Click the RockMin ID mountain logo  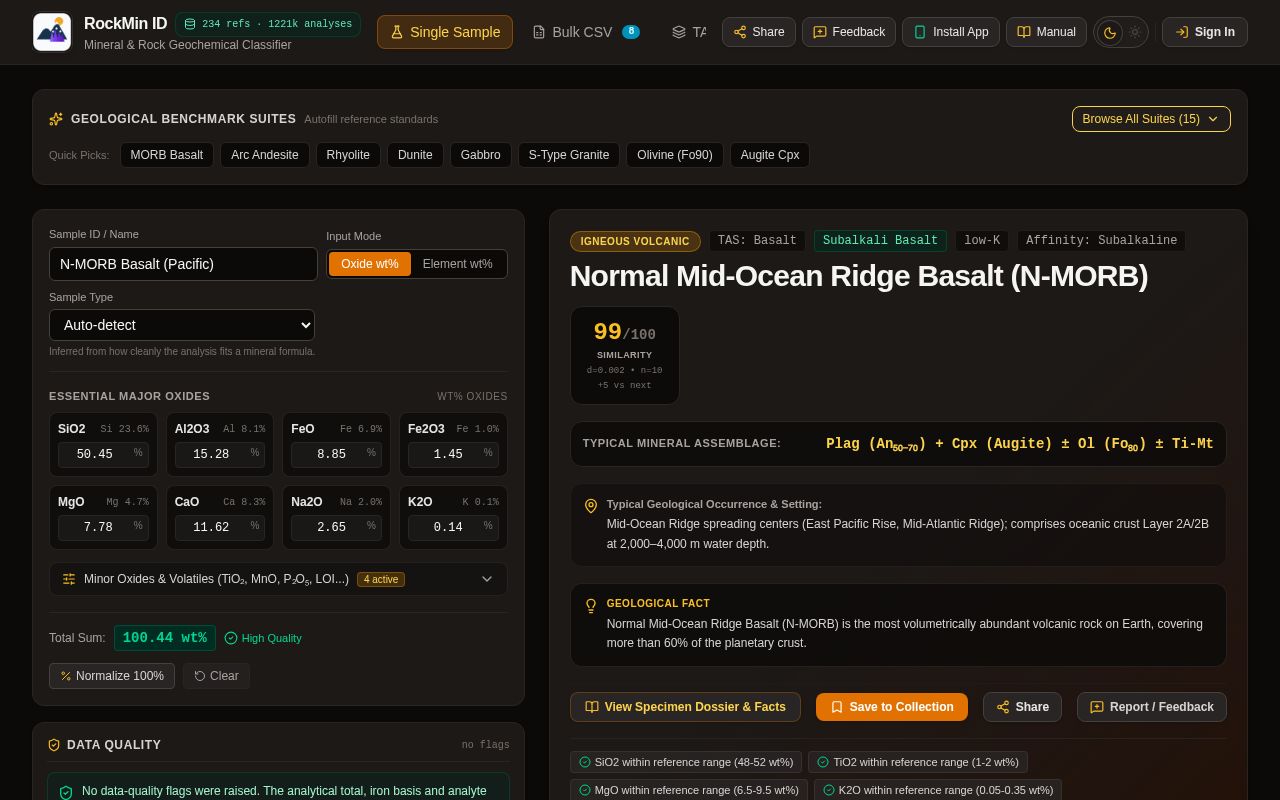pyautogui.click(x=52, y=32)
